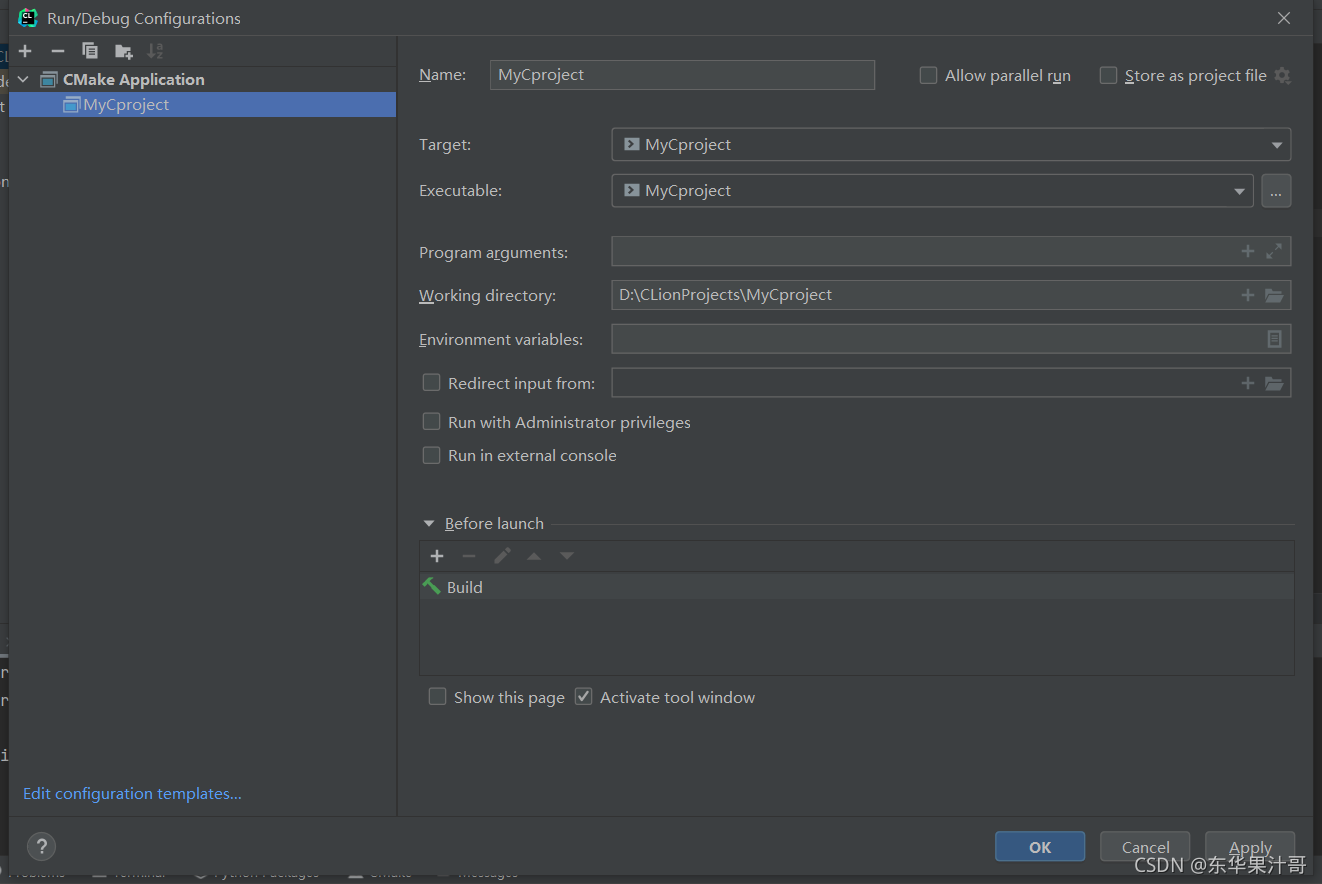Edit the Before launch task
This screenshot has height=884, width=1322.
pyautogui.click(x=502, y=556)
